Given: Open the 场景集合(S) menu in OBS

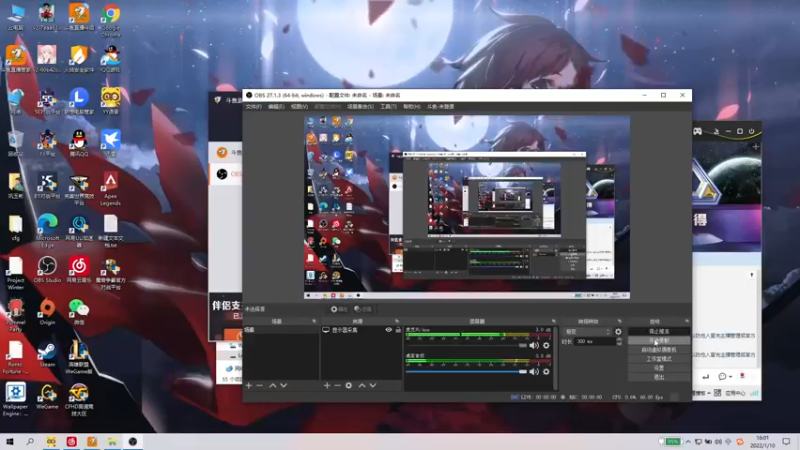Looking at the screenshot, I should (360, 107).
